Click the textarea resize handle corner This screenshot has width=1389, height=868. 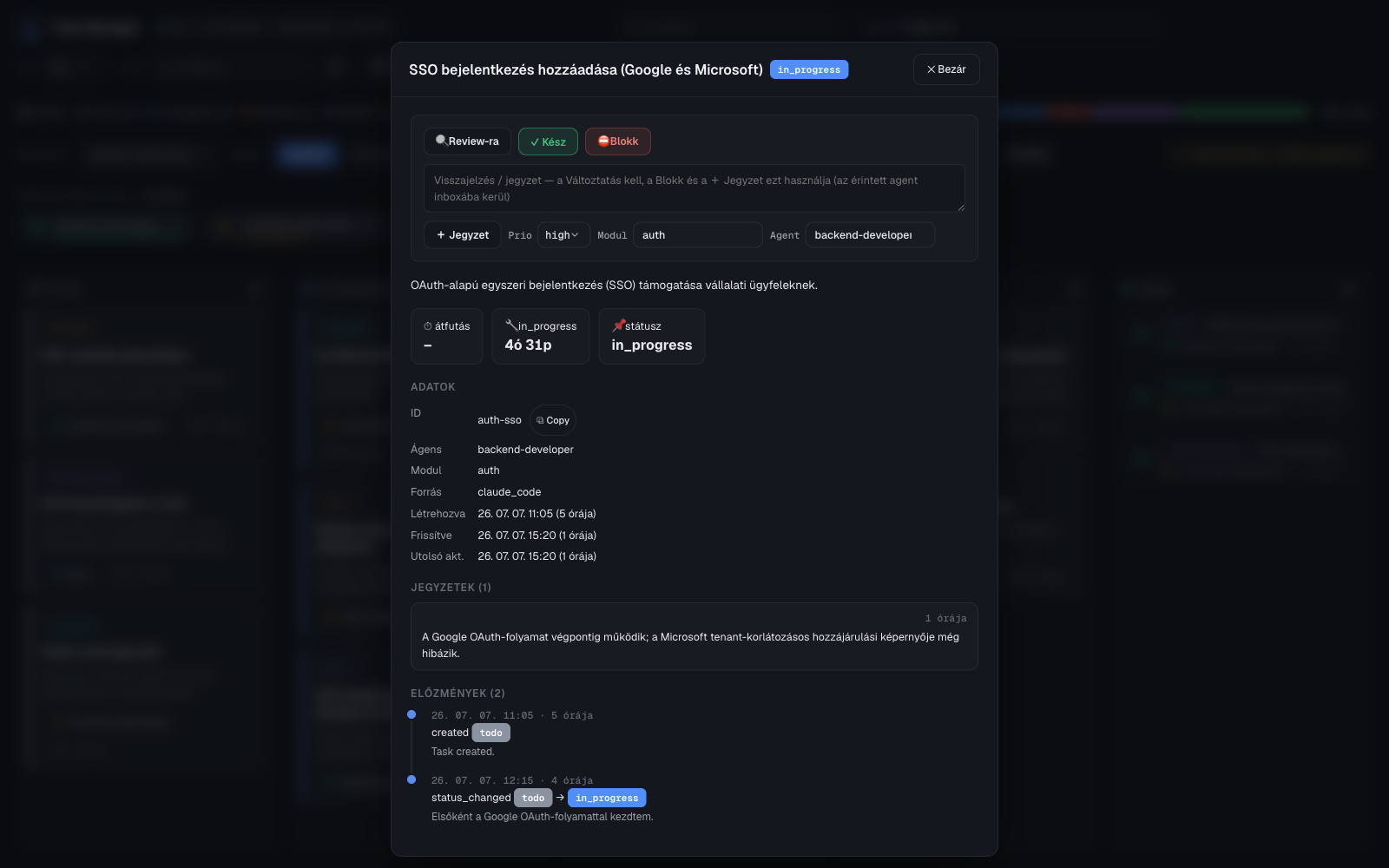(x=961, y=207)
